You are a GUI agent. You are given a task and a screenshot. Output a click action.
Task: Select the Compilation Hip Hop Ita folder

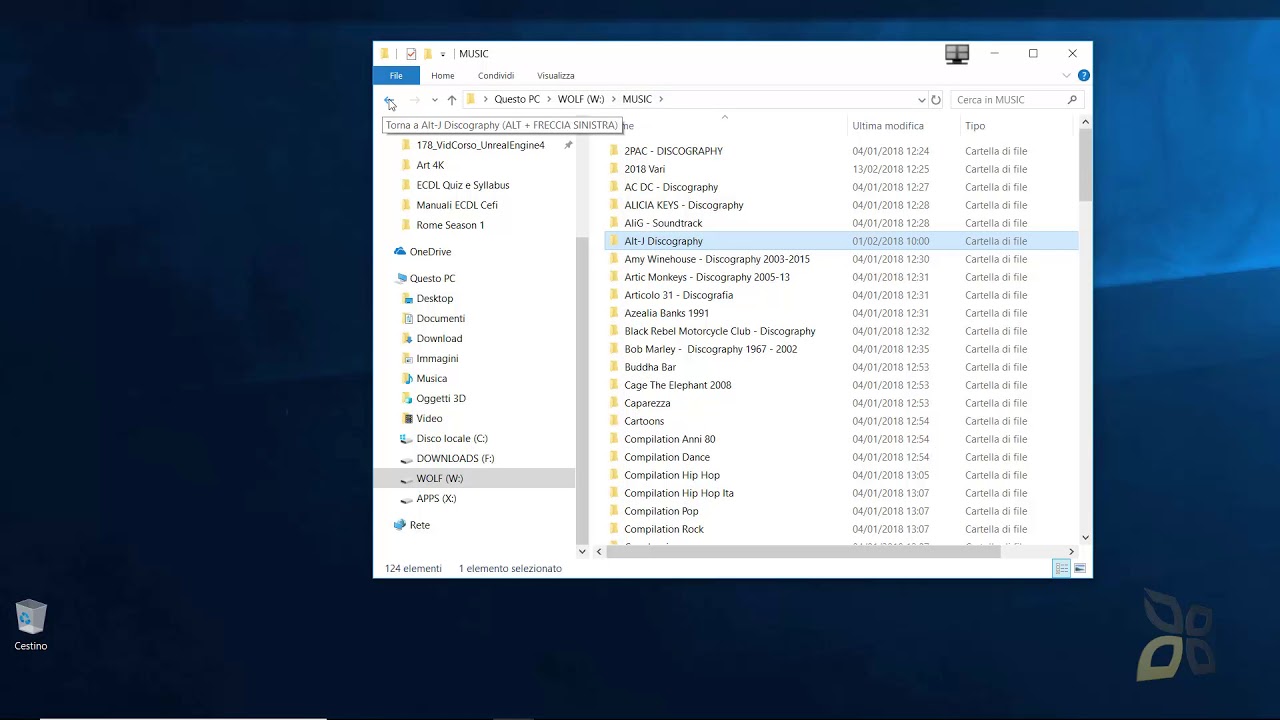pyautogui.click(x=679, y=493)
